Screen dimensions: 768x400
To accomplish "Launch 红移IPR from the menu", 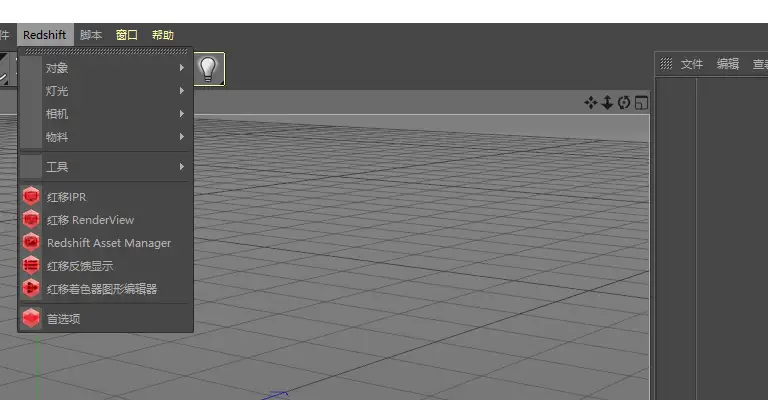I will (105, 197).
